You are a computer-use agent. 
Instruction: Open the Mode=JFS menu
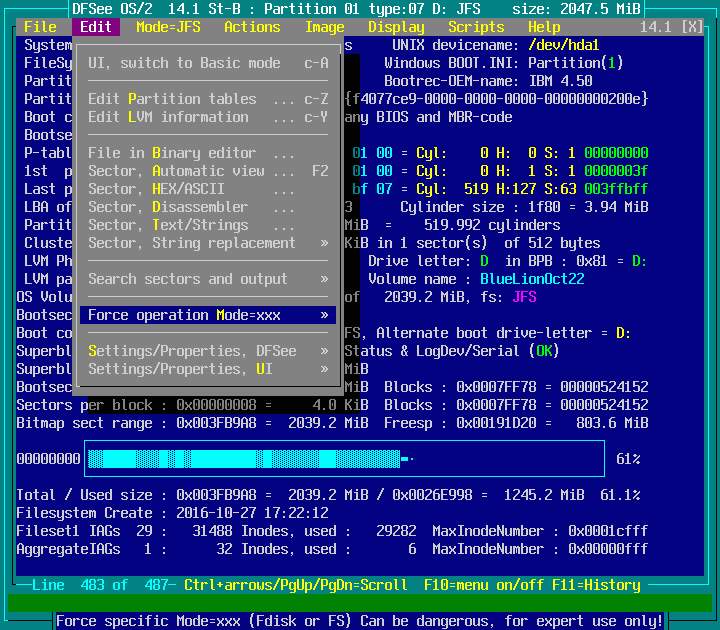point(168,27)
